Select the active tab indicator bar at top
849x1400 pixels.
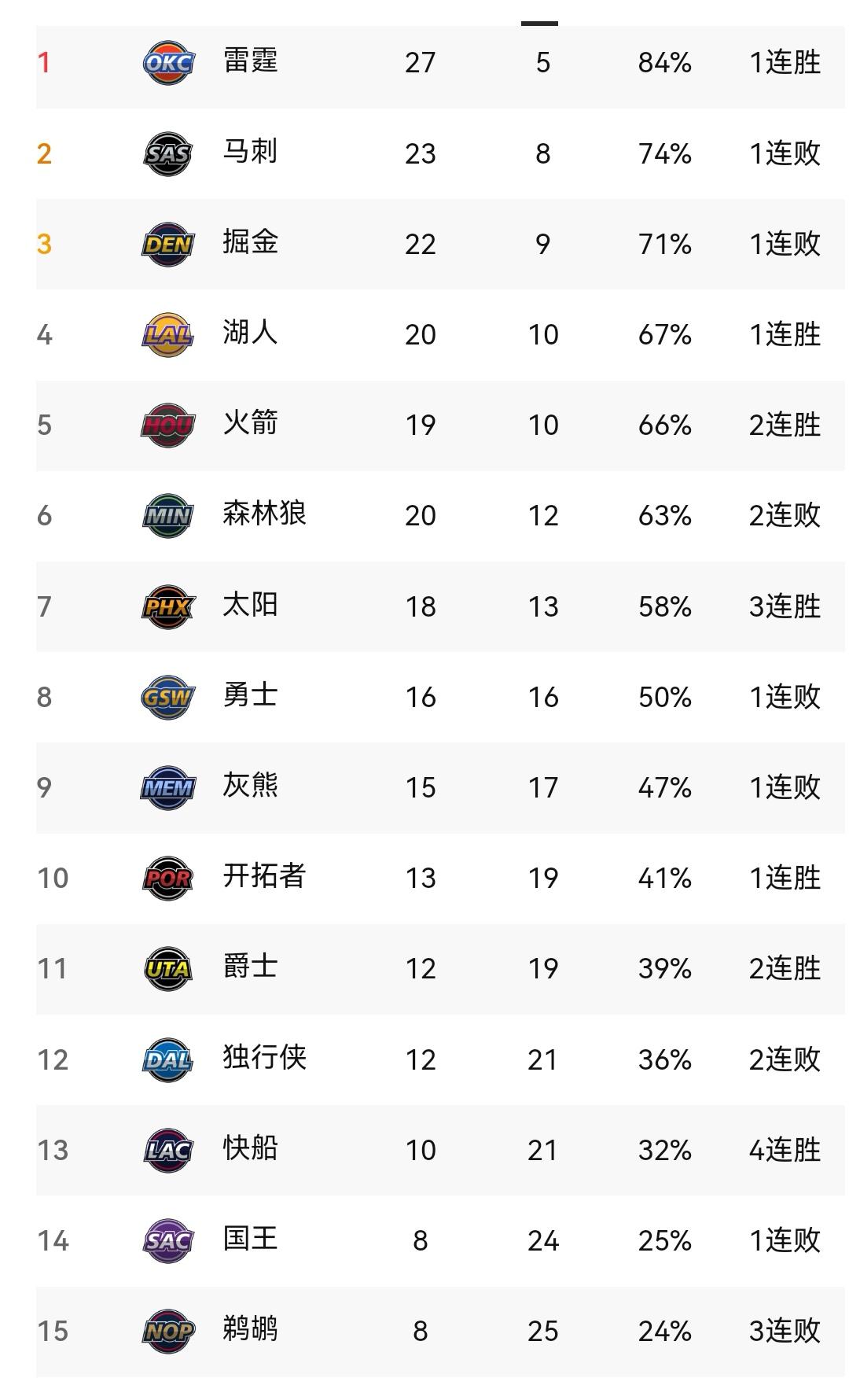point(539,24)
